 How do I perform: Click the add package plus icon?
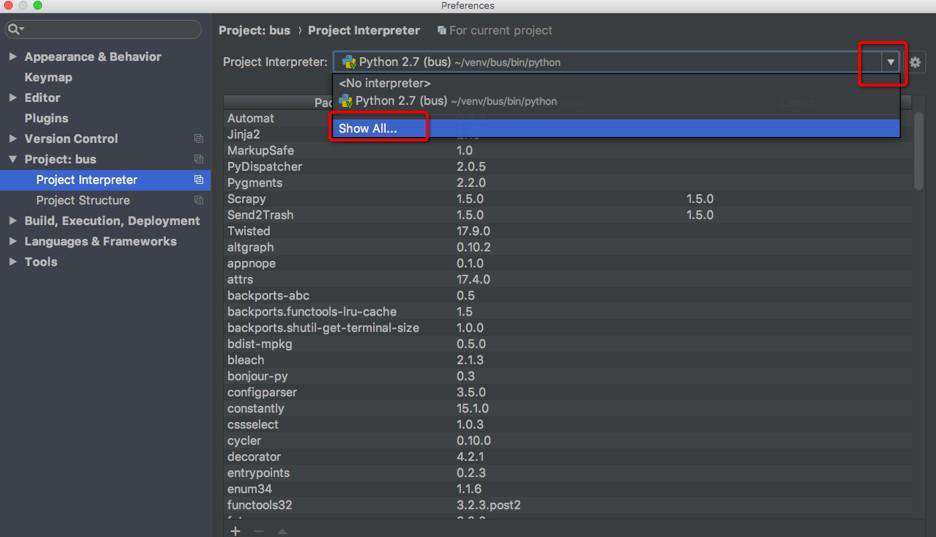(x=235, y=530)
